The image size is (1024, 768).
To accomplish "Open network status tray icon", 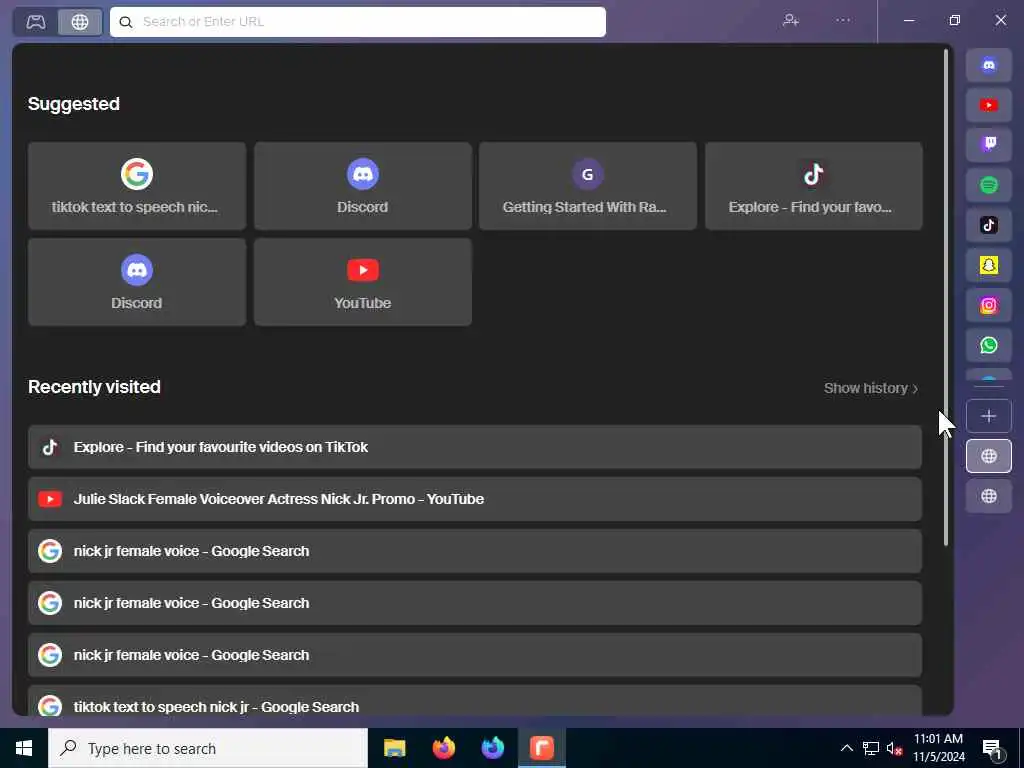I will pos(871,748).
